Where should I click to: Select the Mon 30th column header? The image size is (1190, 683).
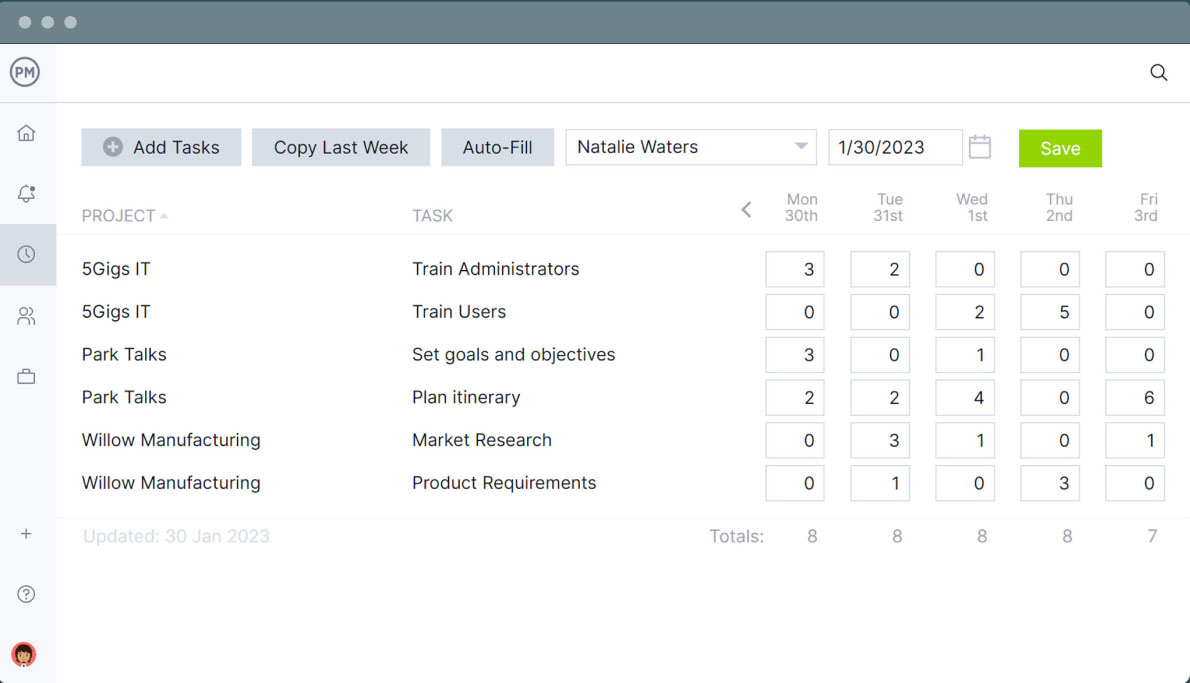[802, 207]
